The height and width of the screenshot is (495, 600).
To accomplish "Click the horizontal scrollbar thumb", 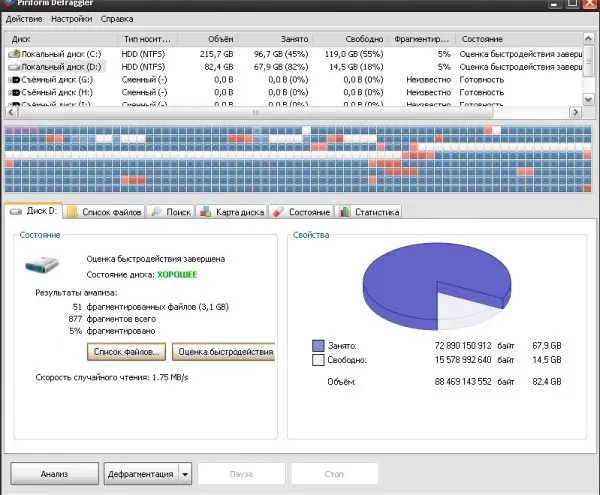I will pos(256,112).
